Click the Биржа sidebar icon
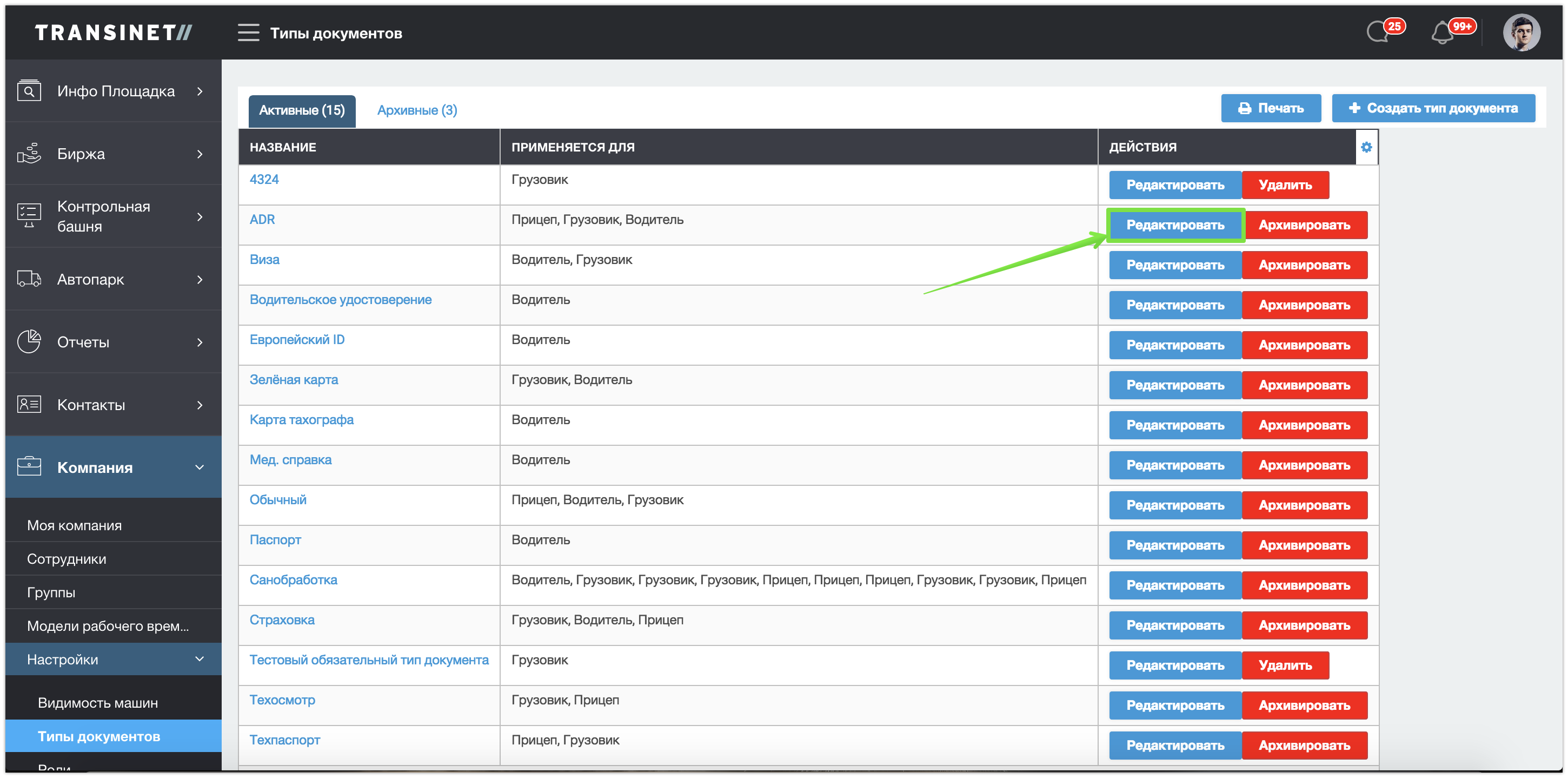This screenshot has width=1568, height=778. click(x=29, y=154)
